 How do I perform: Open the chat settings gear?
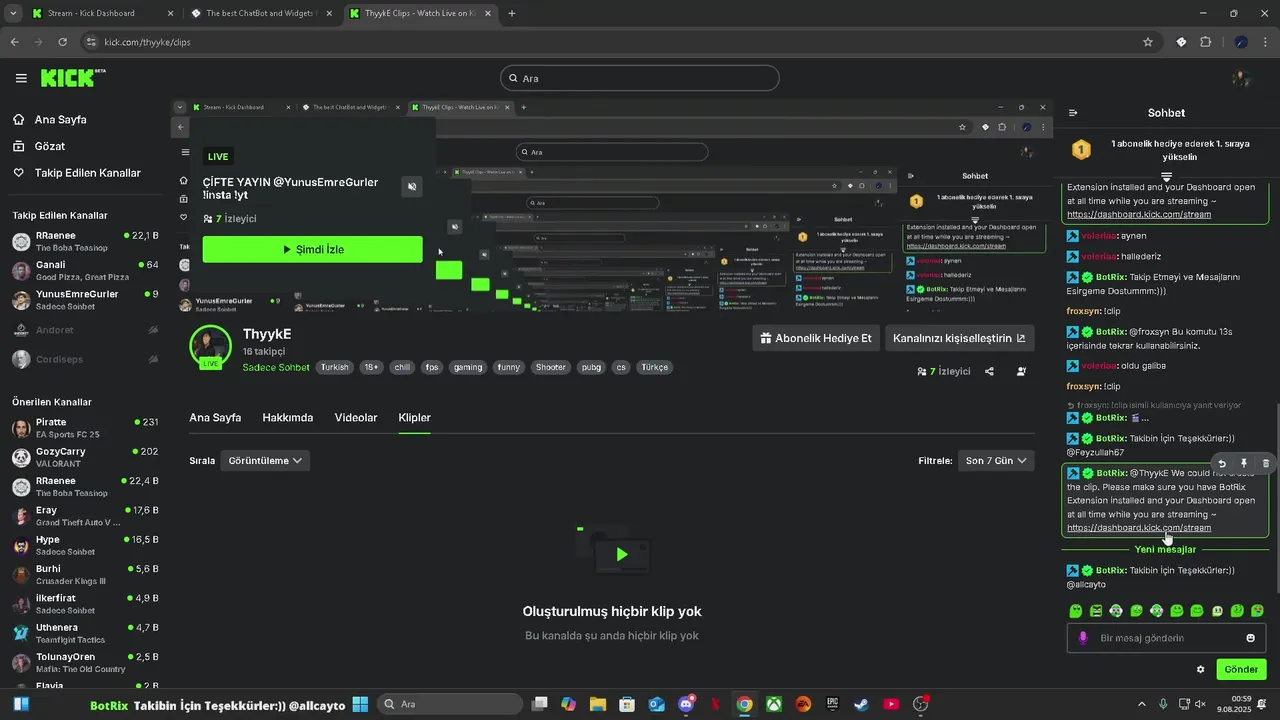click(1200, 669)
